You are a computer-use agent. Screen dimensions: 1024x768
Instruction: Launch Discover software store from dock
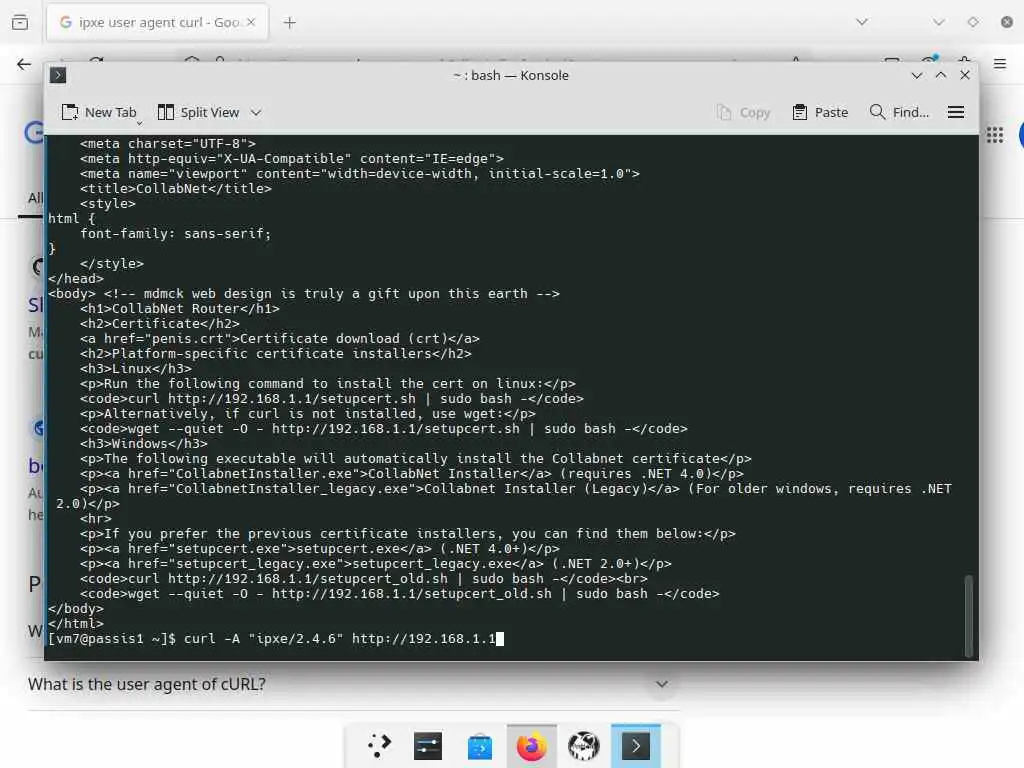pyautogui.click(x=480, y=746)
